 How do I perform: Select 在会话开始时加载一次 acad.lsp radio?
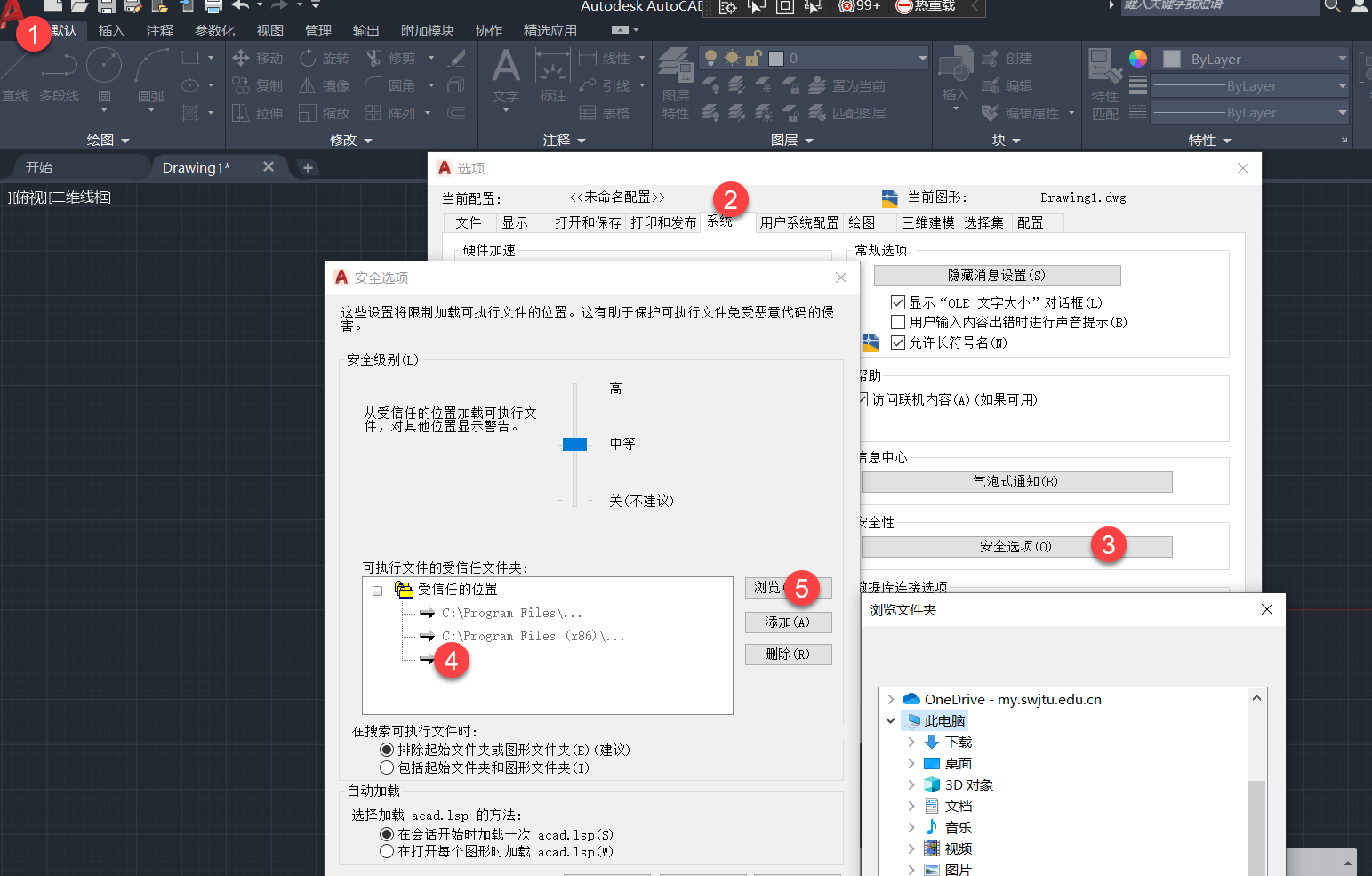[387, 835]
